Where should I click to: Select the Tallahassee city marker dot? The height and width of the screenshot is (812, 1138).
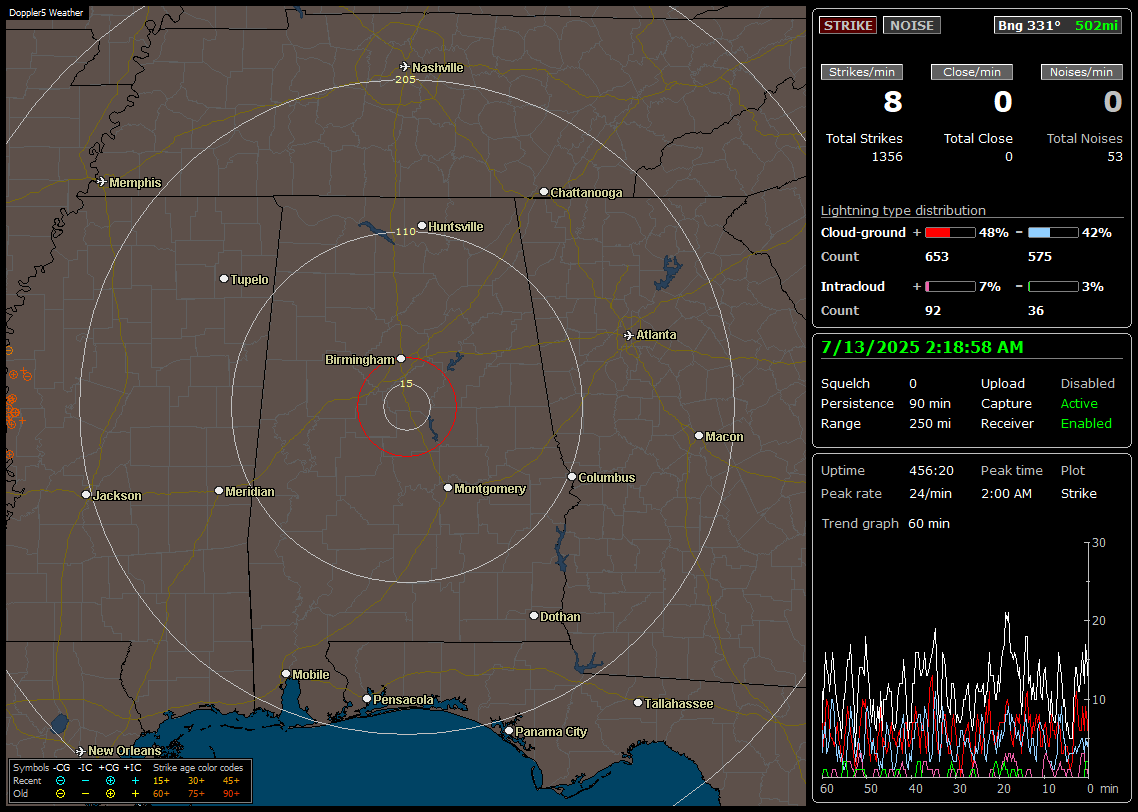(638, 702)
